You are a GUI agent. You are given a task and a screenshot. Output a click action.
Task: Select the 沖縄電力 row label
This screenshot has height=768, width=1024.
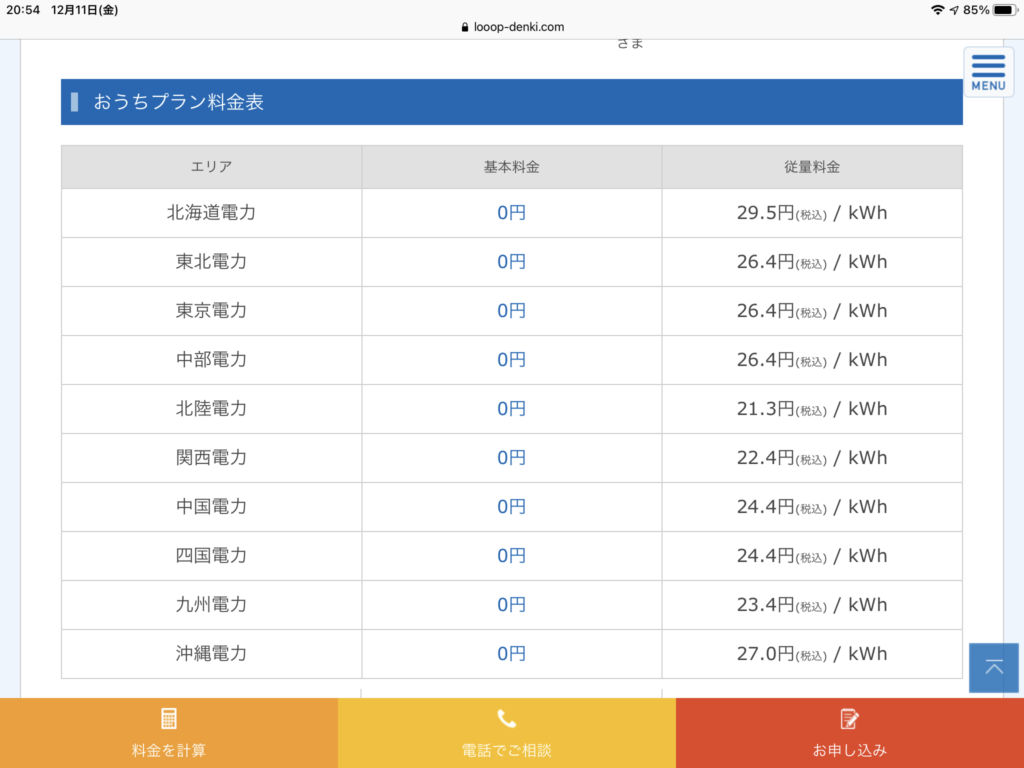click(x=211, y=654)
